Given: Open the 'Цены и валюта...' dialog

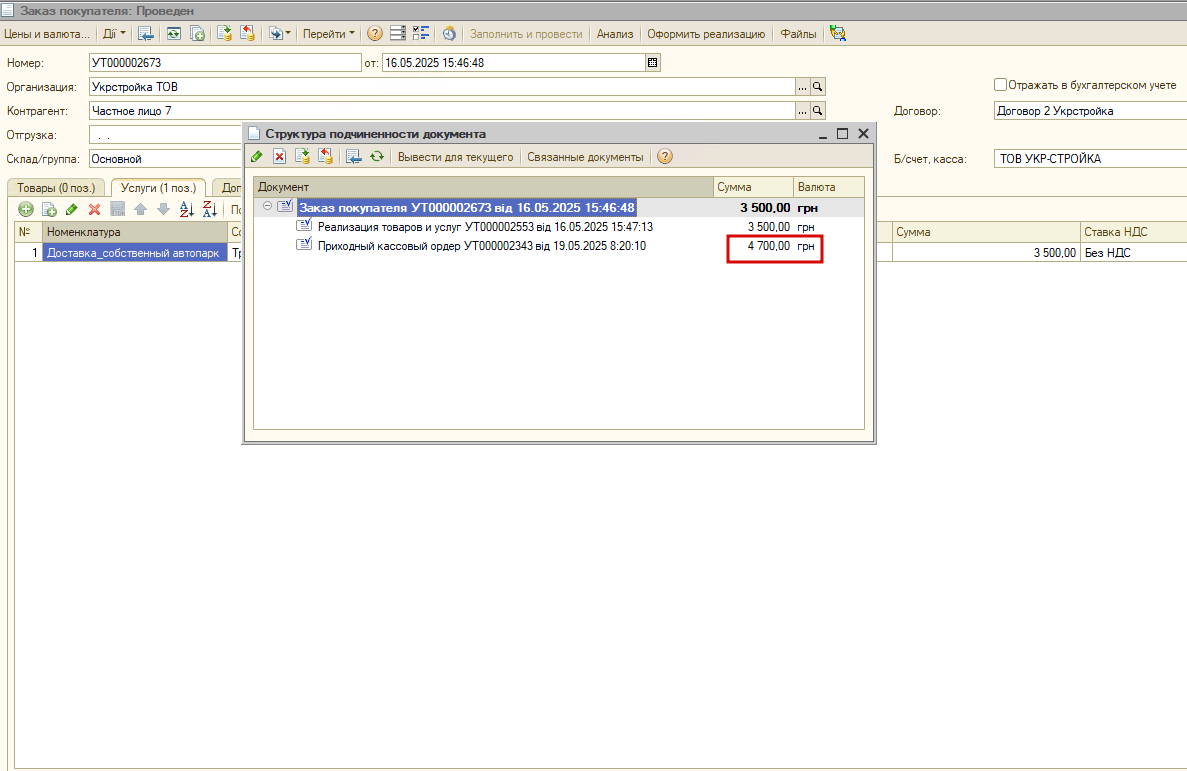Looking at the screenshot, I should 47,34.
